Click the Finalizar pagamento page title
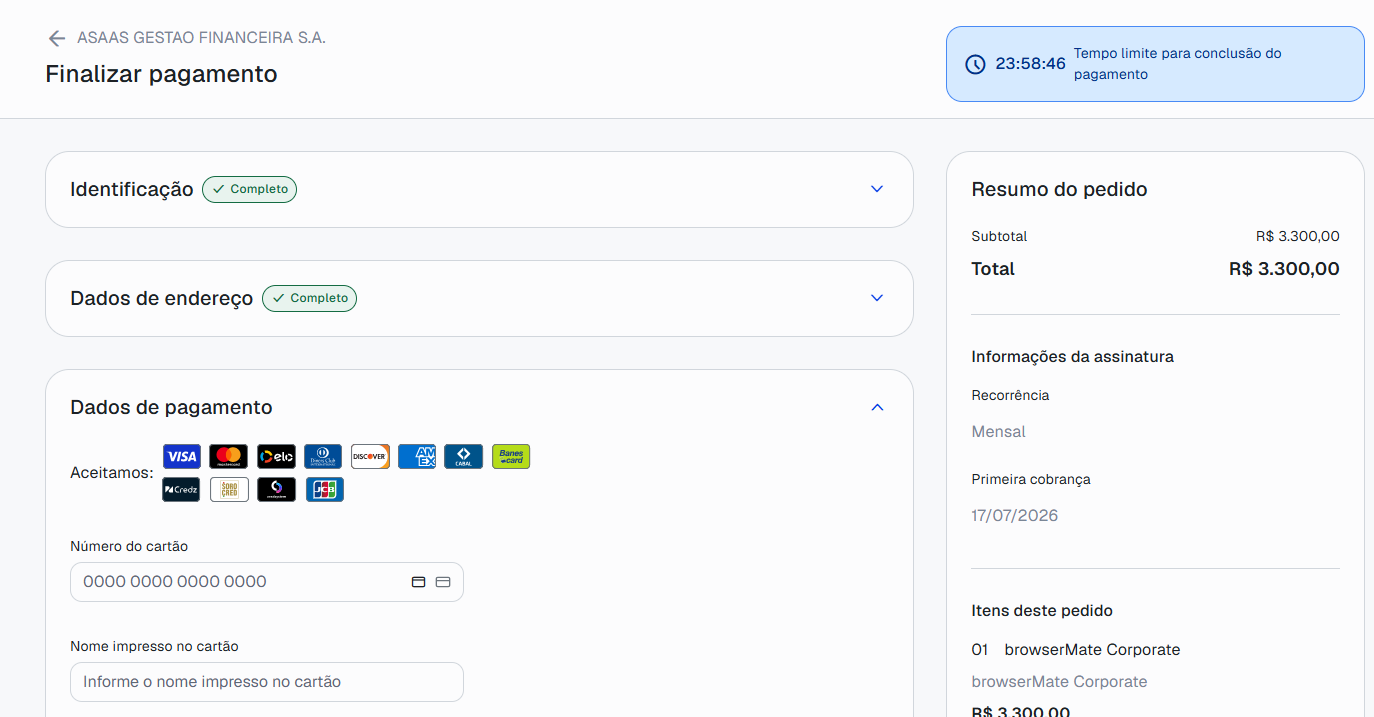The height and width of the screenshot is (717, 1374). pos(161,74)
